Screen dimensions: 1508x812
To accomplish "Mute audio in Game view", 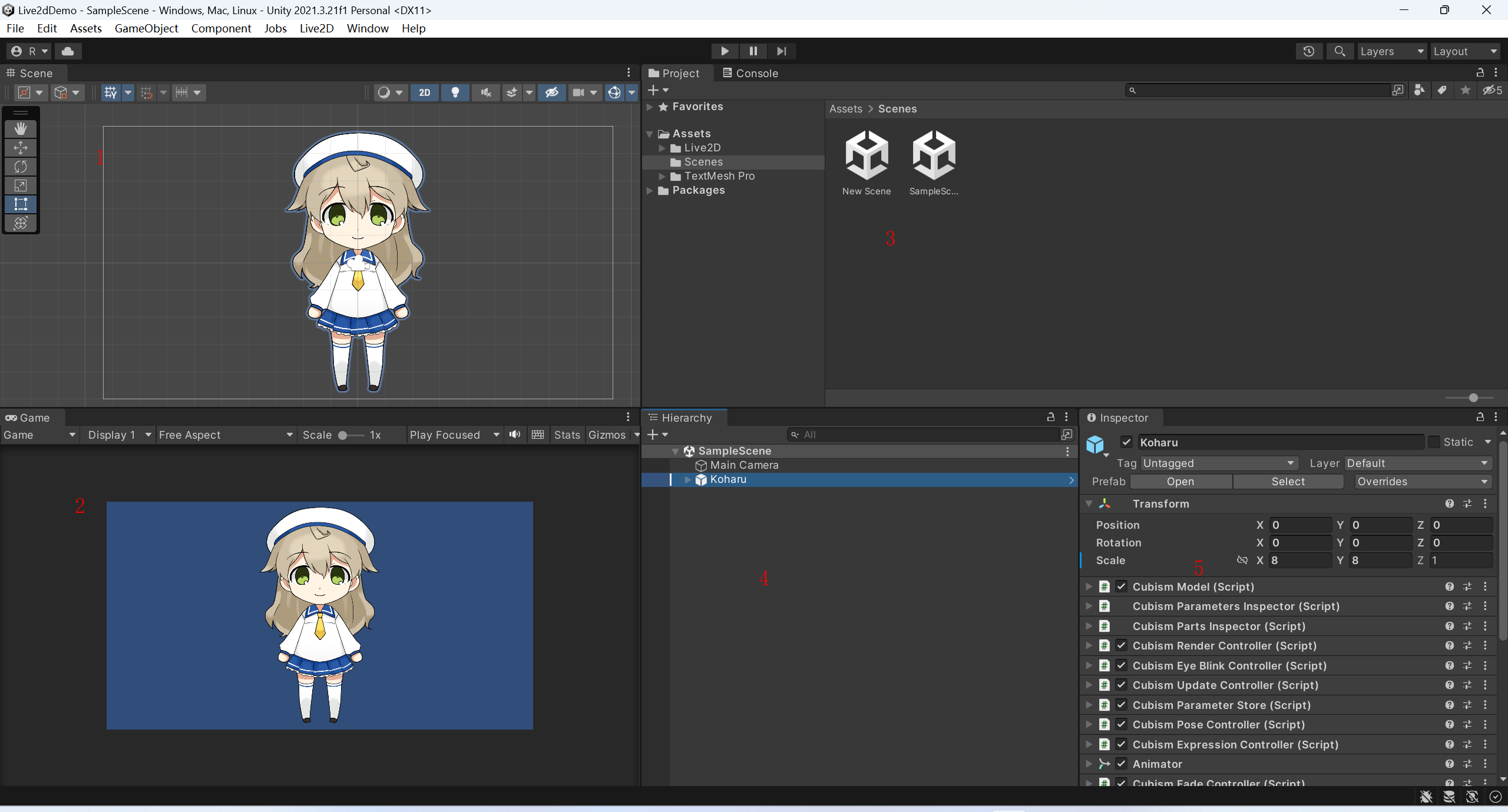I will (x=515, y=435).
